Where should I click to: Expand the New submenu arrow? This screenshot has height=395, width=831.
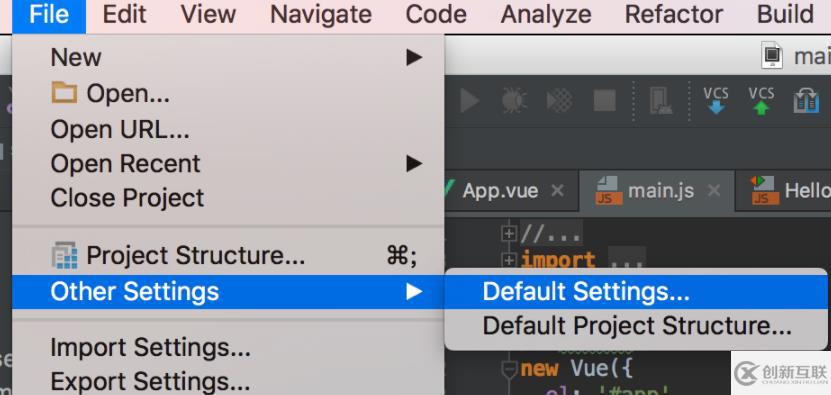point(414,57)
